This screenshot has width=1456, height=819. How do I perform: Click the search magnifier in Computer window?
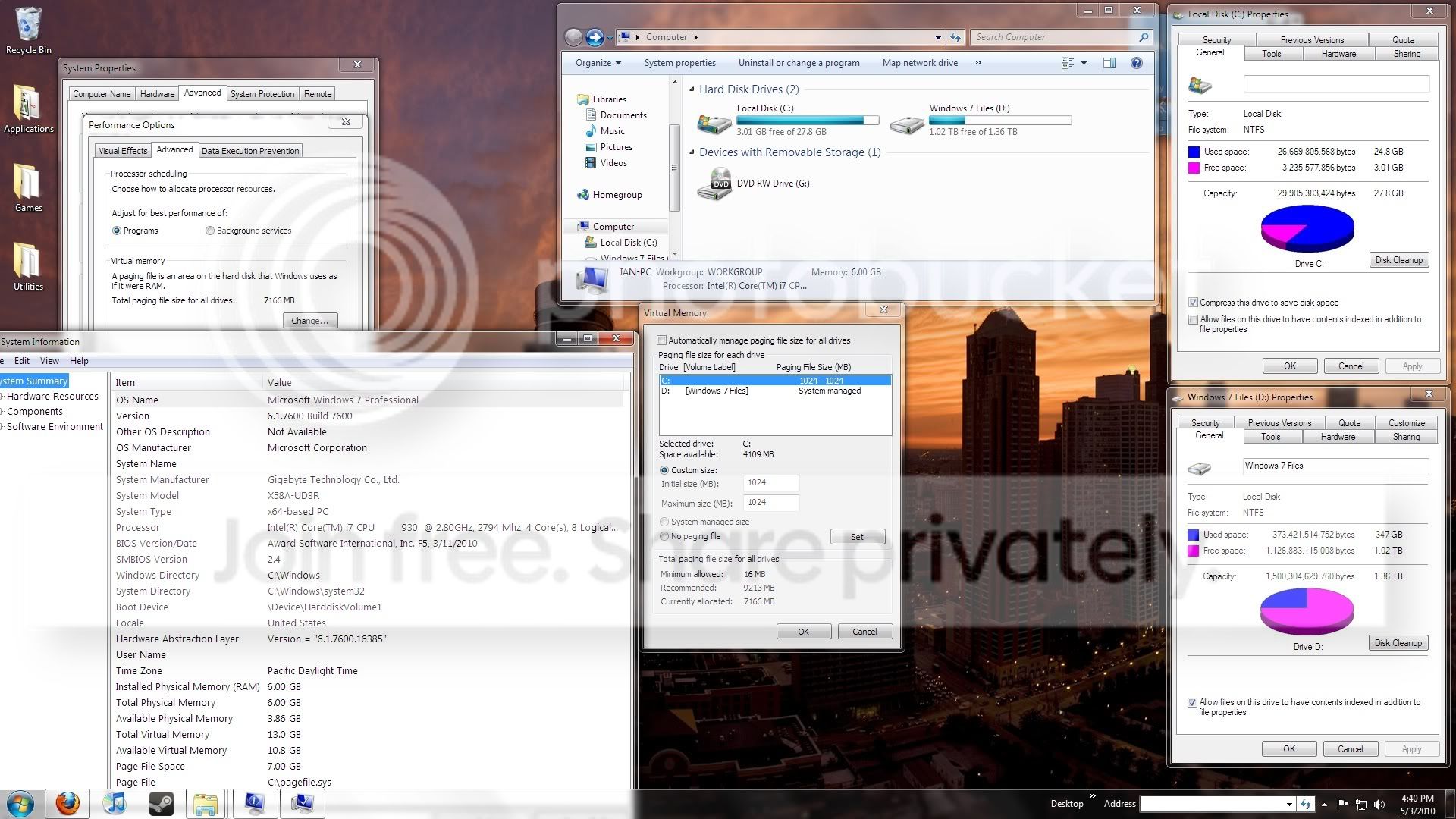tap(1144, 37)
